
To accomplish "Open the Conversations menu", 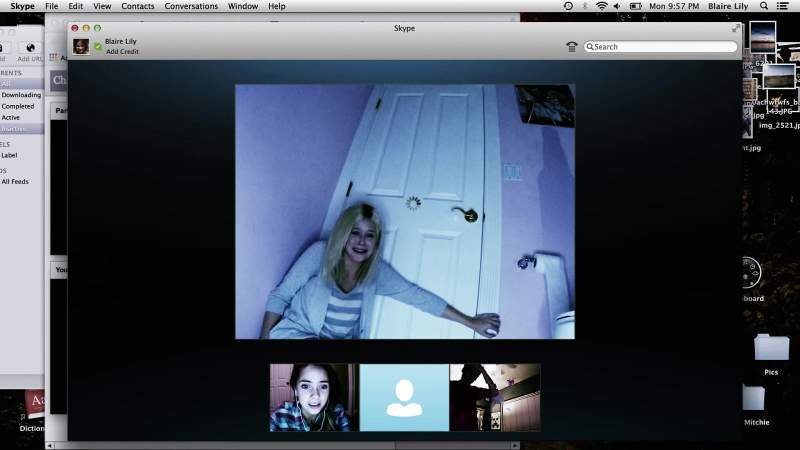I will click(191, 6).
